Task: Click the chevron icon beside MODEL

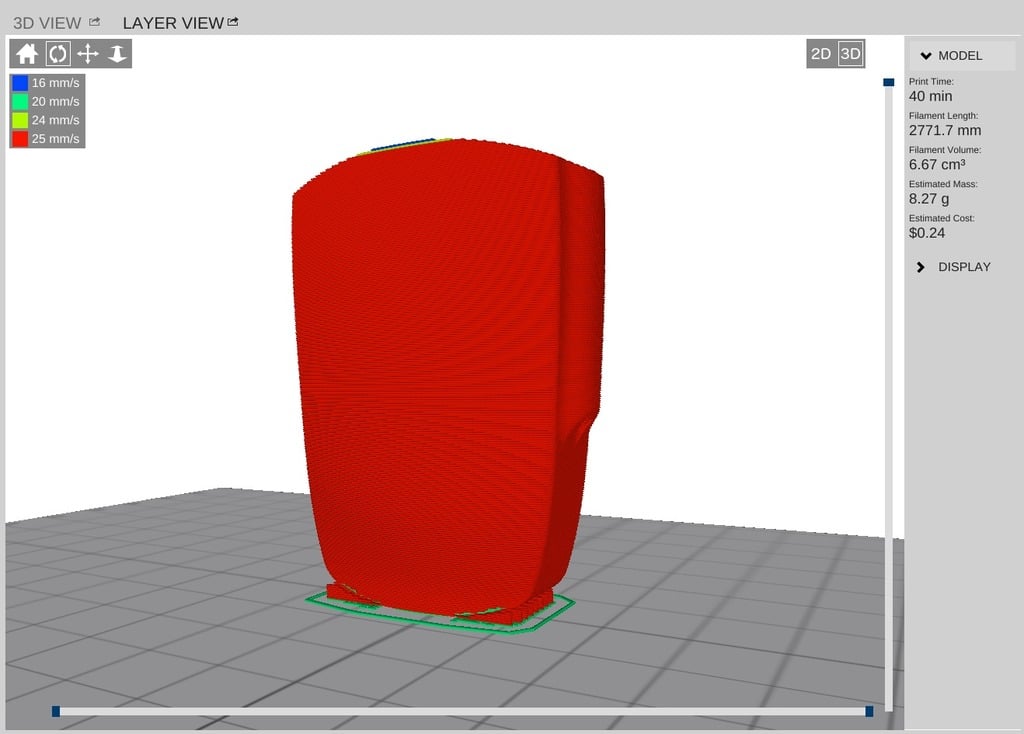Action: [926, 56]
